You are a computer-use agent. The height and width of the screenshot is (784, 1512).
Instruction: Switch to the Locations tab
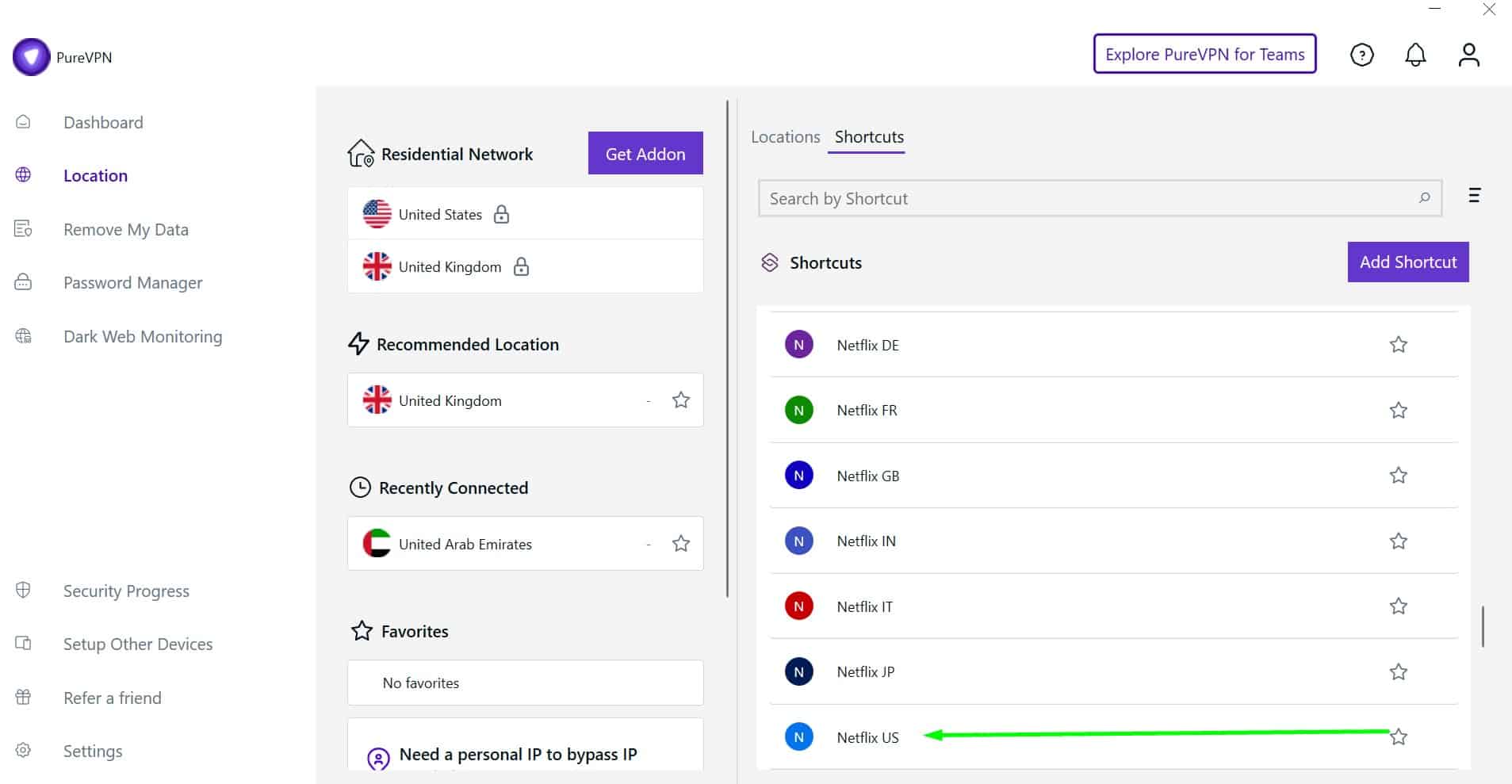pos(785,136)
